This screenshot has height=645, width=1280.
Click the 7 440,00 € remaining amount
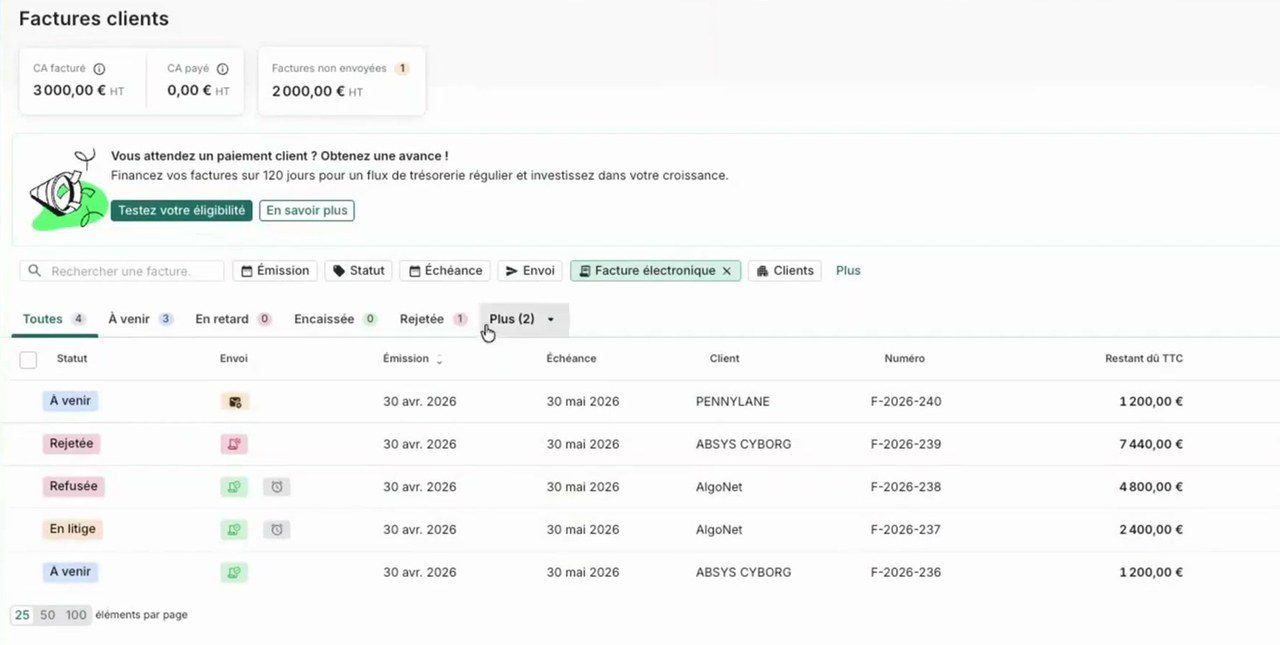[1151, 444]
